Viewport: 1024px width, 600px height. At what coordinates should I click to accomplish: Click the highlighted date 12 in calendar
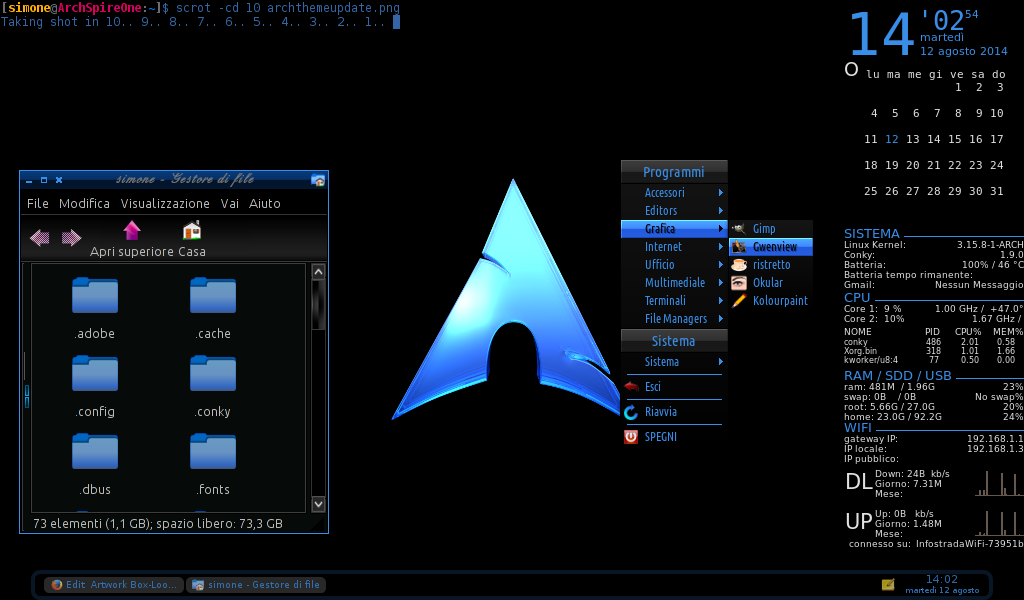click(x=892, y=139)
